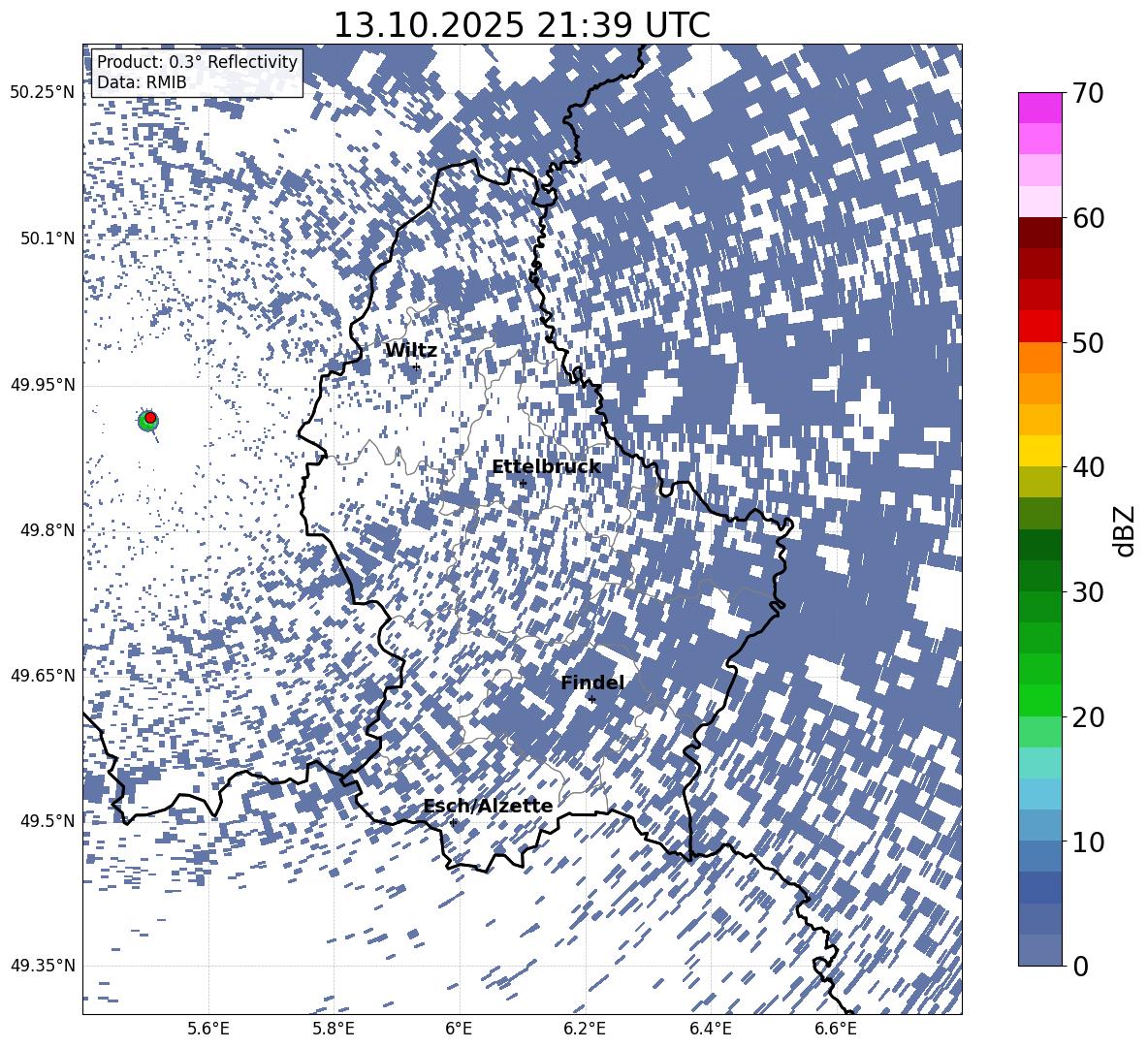The height and width of the screenshot is (1048, 1148).
Task: Click the star marker at Ettelbruck
Action: click(x=522, y=484)
